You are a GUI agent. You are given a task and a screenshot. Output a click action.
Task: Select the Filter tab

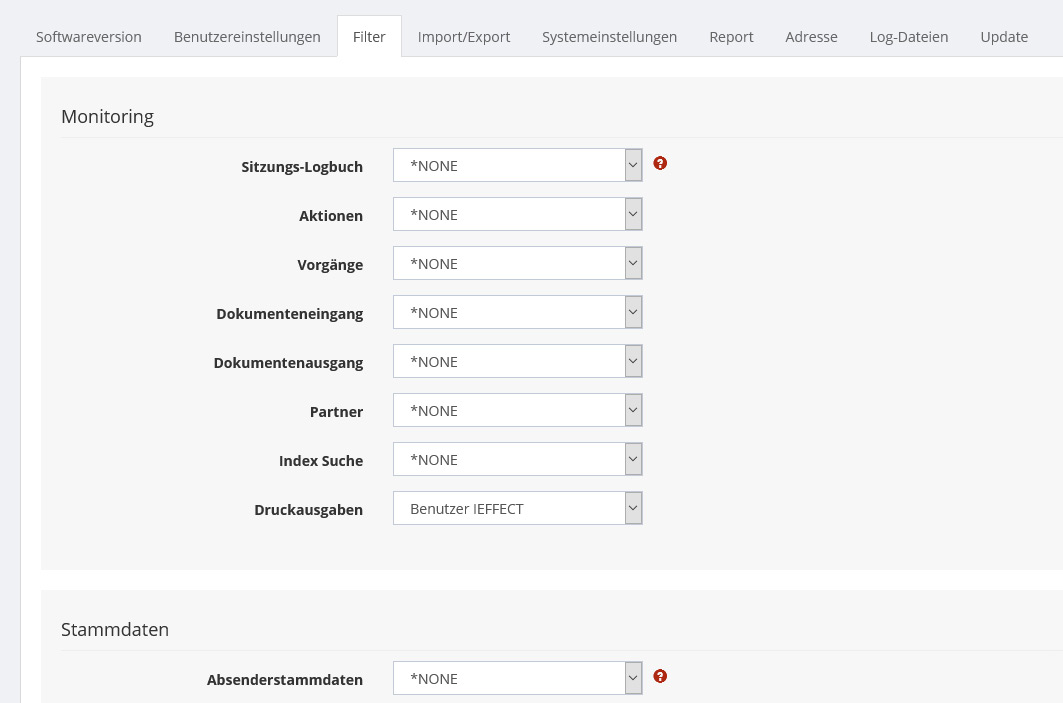[369, 37]
